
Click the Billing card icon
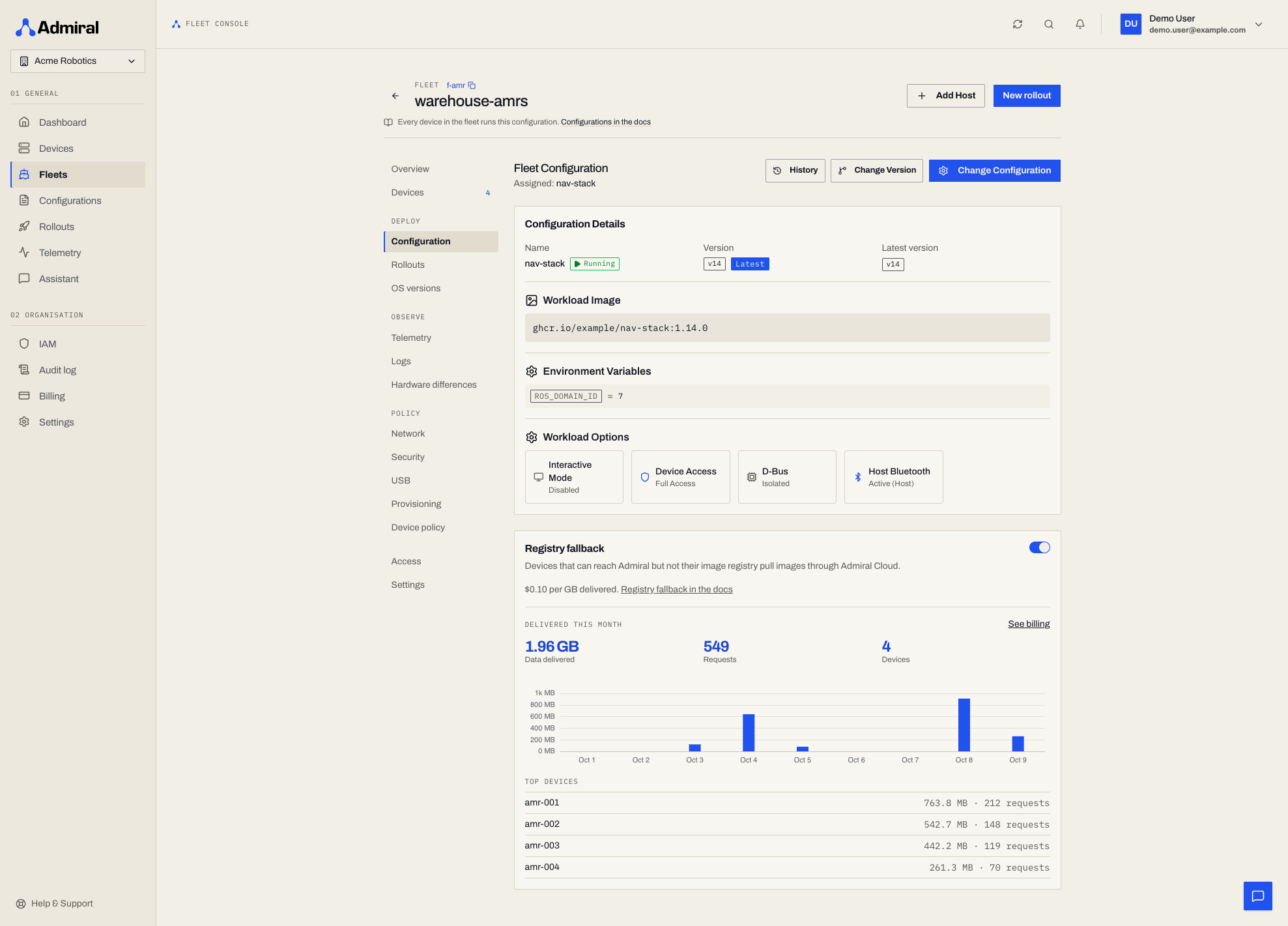coord(24,396)
